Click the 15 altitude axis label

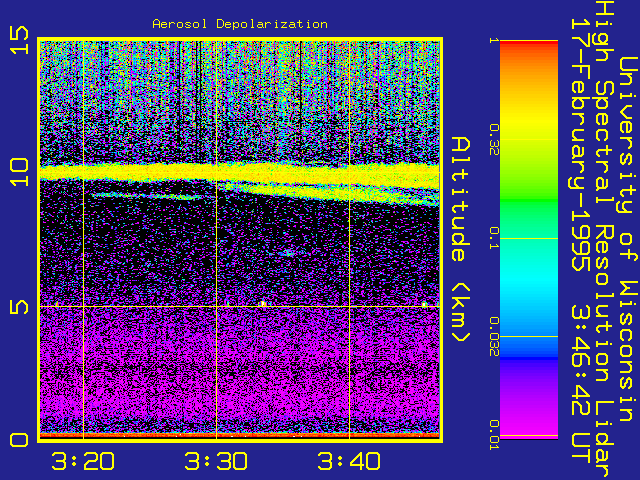pyautogui.click(x=20, y=40)
